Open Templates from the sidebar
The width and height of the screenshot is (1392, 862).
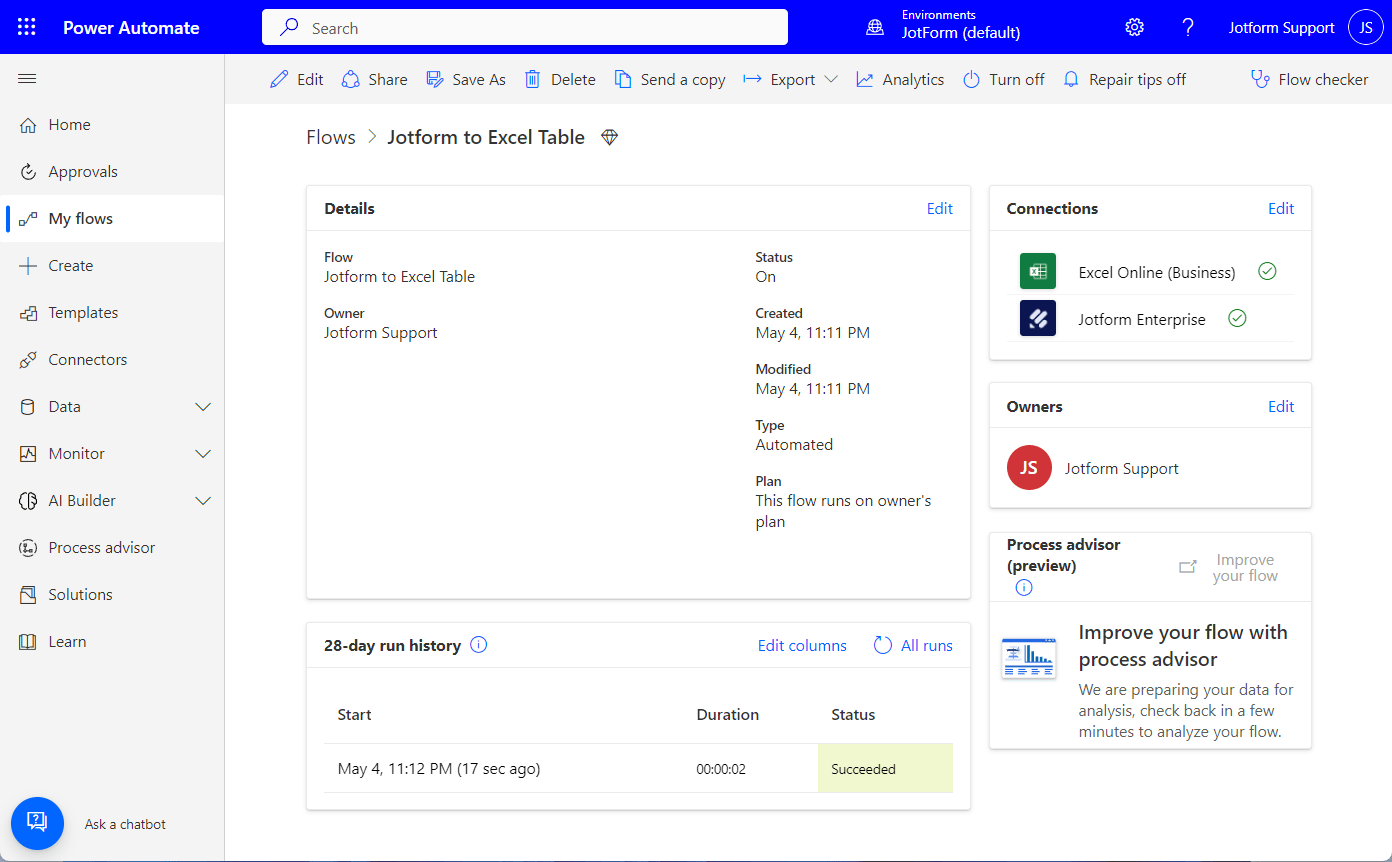click(83, 313)
